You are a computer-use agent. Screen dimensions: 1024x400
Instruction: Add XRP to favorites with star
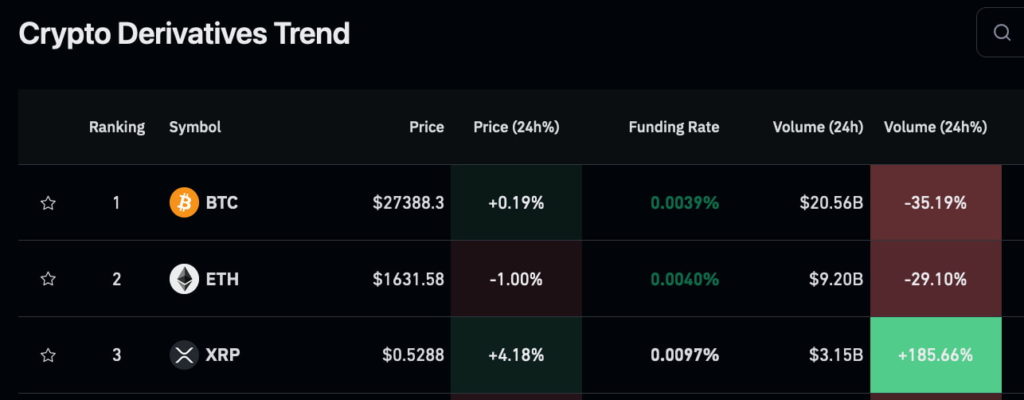[48, 356]
